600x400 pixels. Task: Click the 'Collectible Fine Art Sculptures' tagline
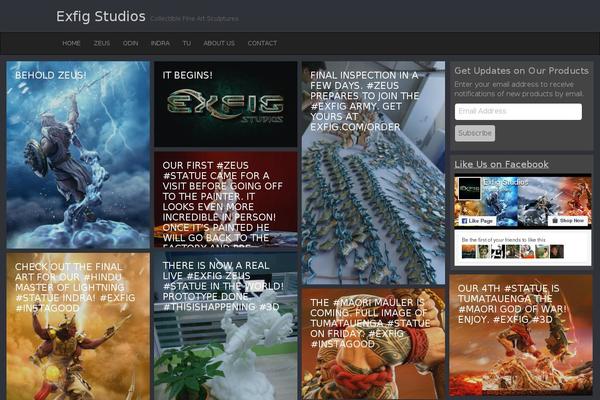194,19
